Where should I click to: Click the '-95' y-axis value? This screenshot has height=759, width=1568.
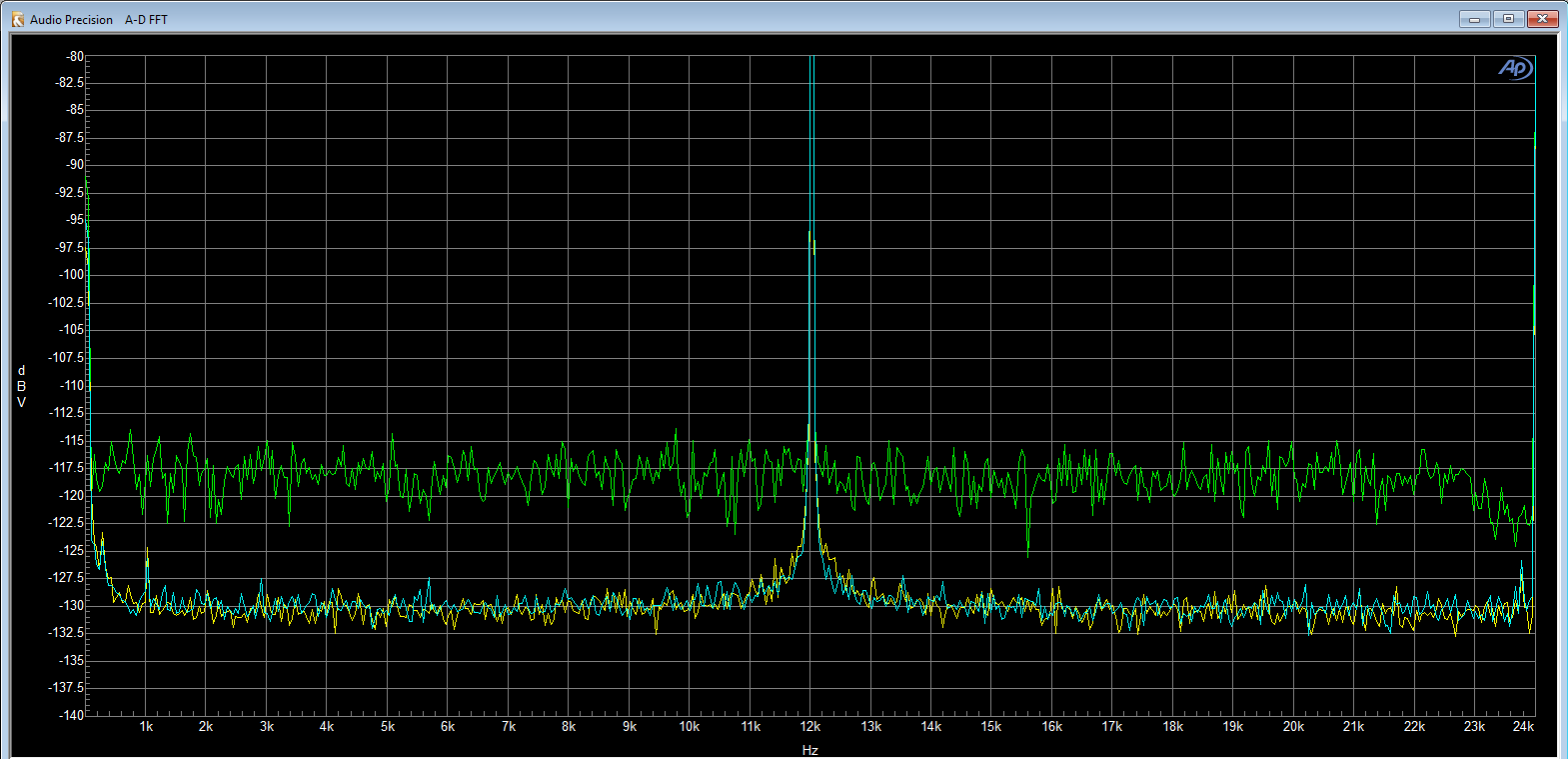point(75,219)
